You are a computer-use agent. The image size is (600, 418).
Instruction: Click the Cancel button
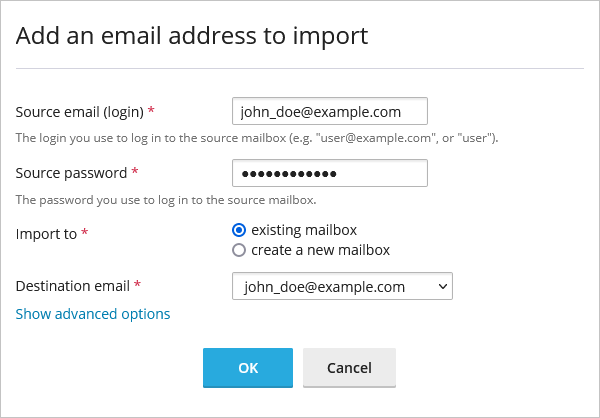[x=349, y=367]
